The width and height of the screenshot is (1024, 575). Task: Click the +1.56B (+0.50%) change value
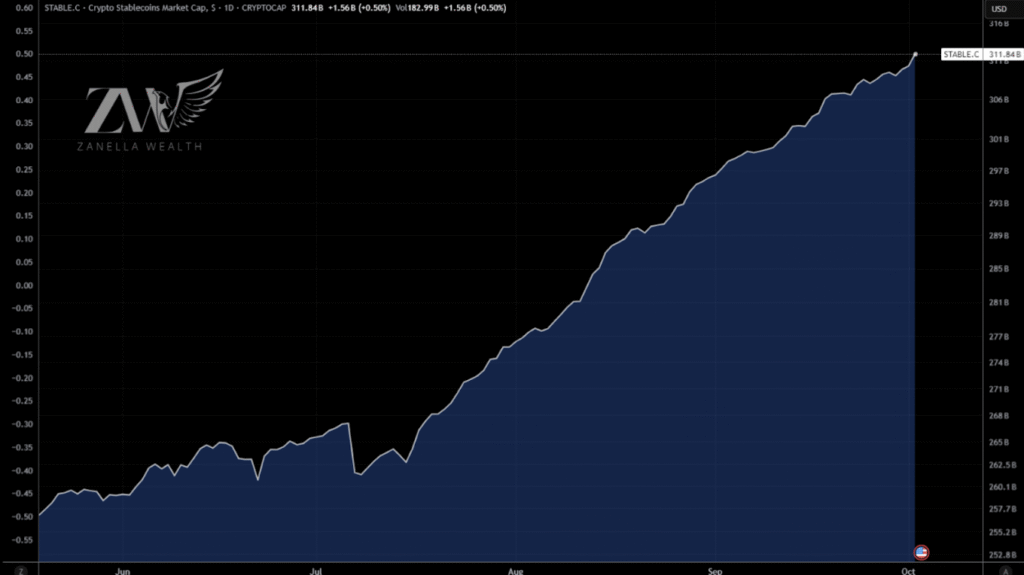[364, 8]
